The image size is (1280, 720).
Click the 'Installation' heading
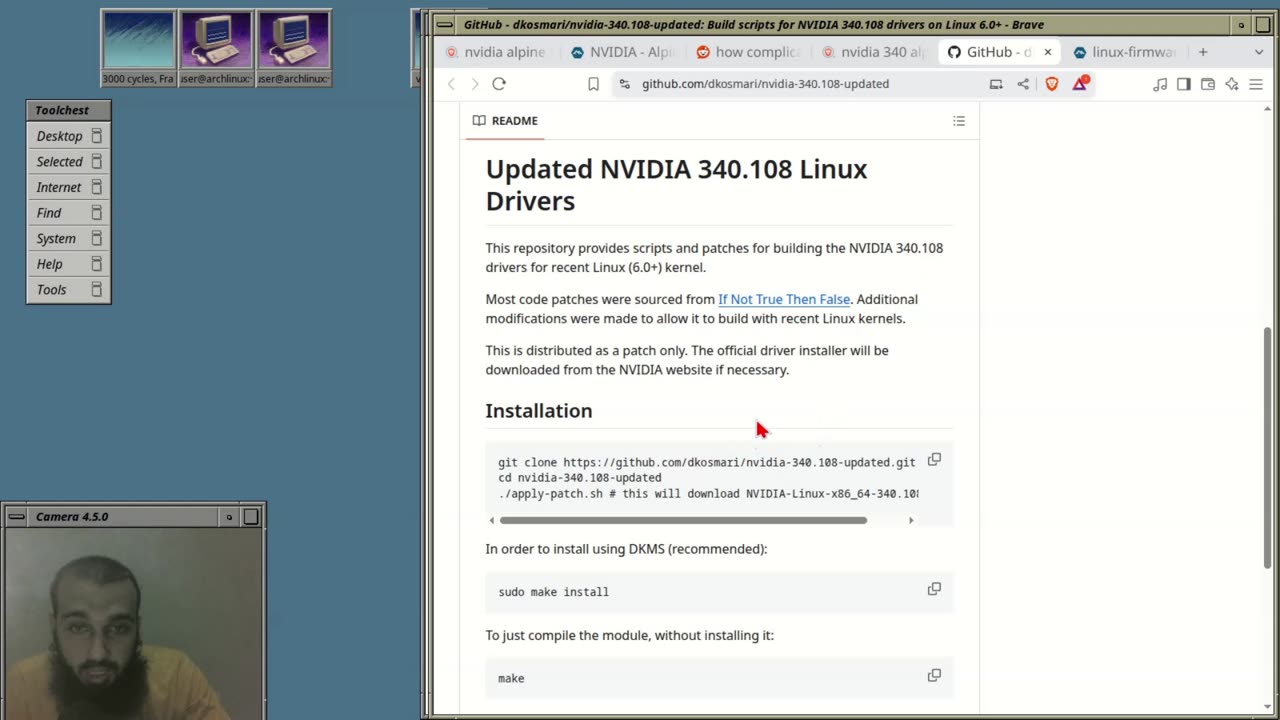point(539,411)
